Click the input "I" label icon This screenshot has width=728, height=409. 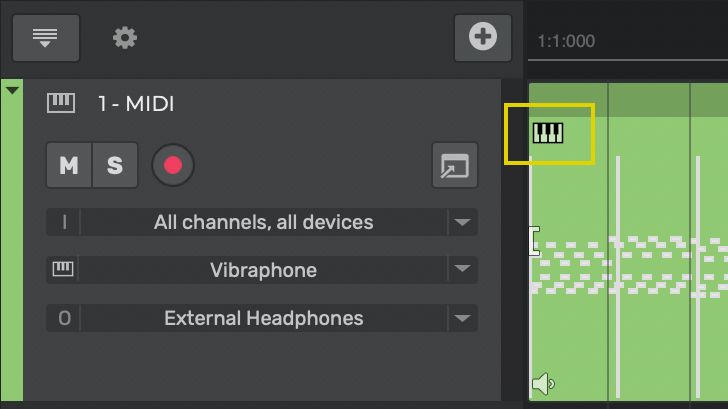point(64,222)
